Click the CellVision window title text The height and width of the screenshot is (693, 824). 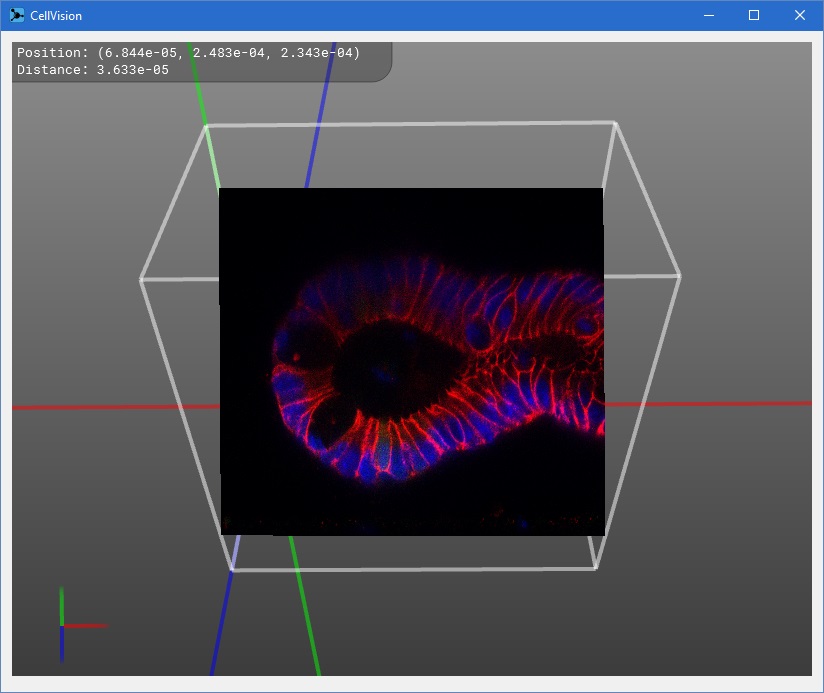coord(56,15)
